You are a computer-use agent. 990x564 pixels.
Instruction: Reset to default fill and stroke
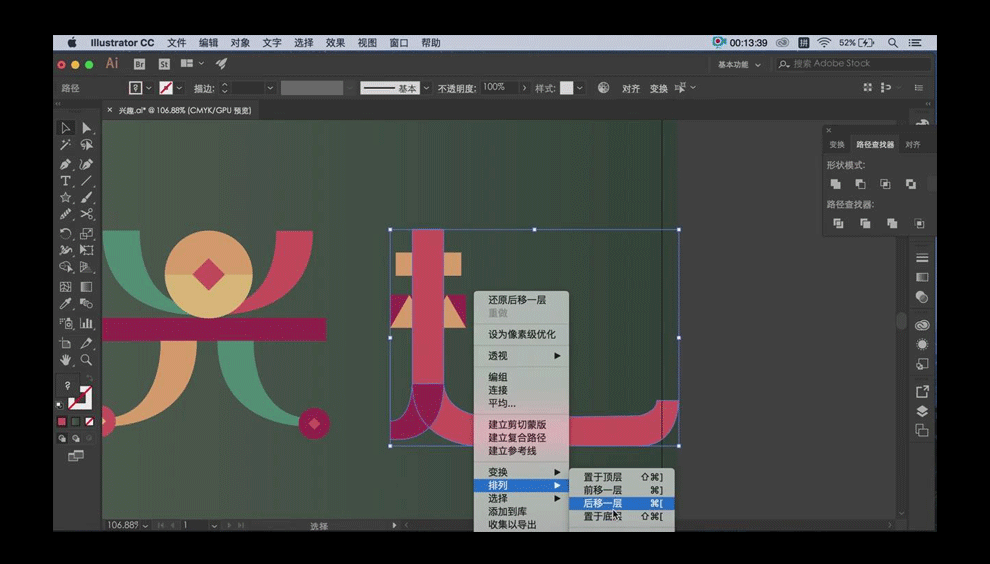pyautogui.click(x=60, y=405)
